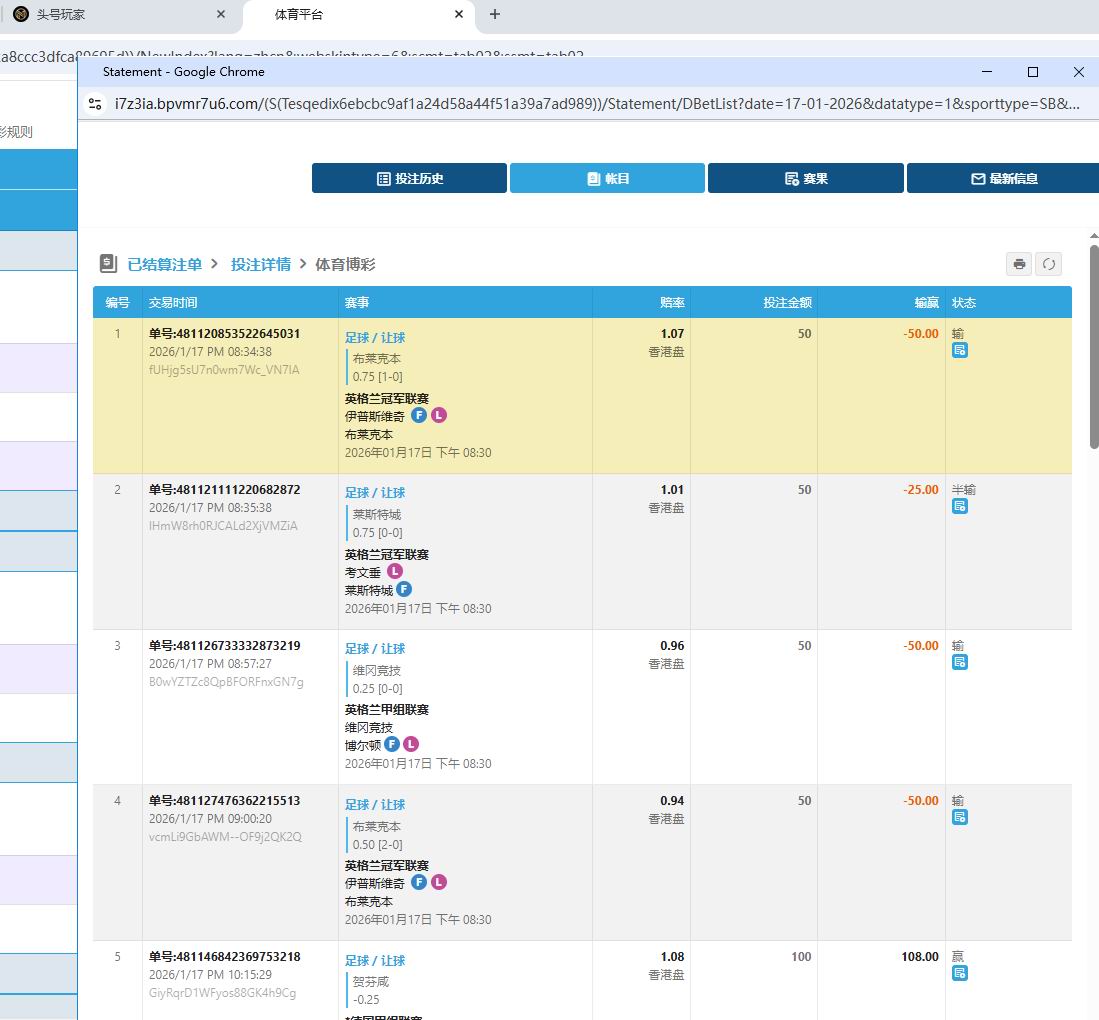Open the 赛果 results tab
The width and height of the screenshot is (1099, 1020).
(805, 178)
